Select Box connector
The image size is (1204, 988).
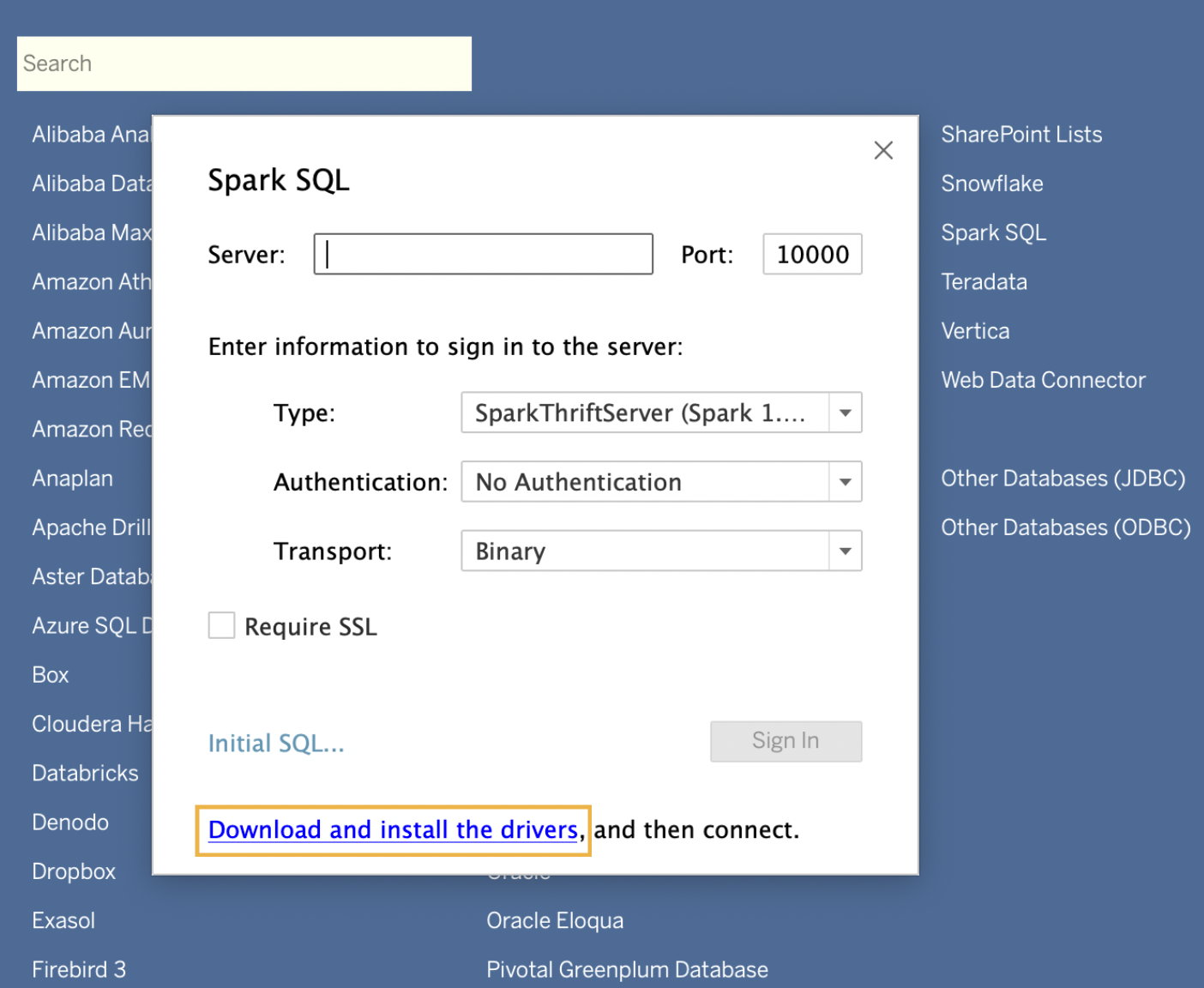click(50, 675)
